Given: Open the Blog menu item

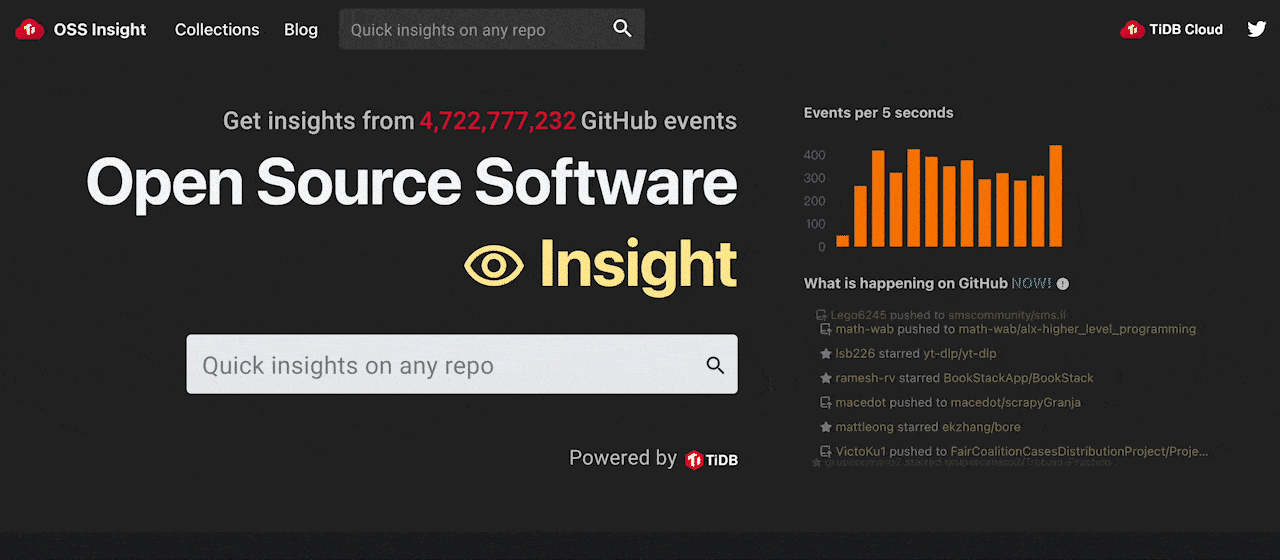Looking at the screenshot, I should 301,29.
